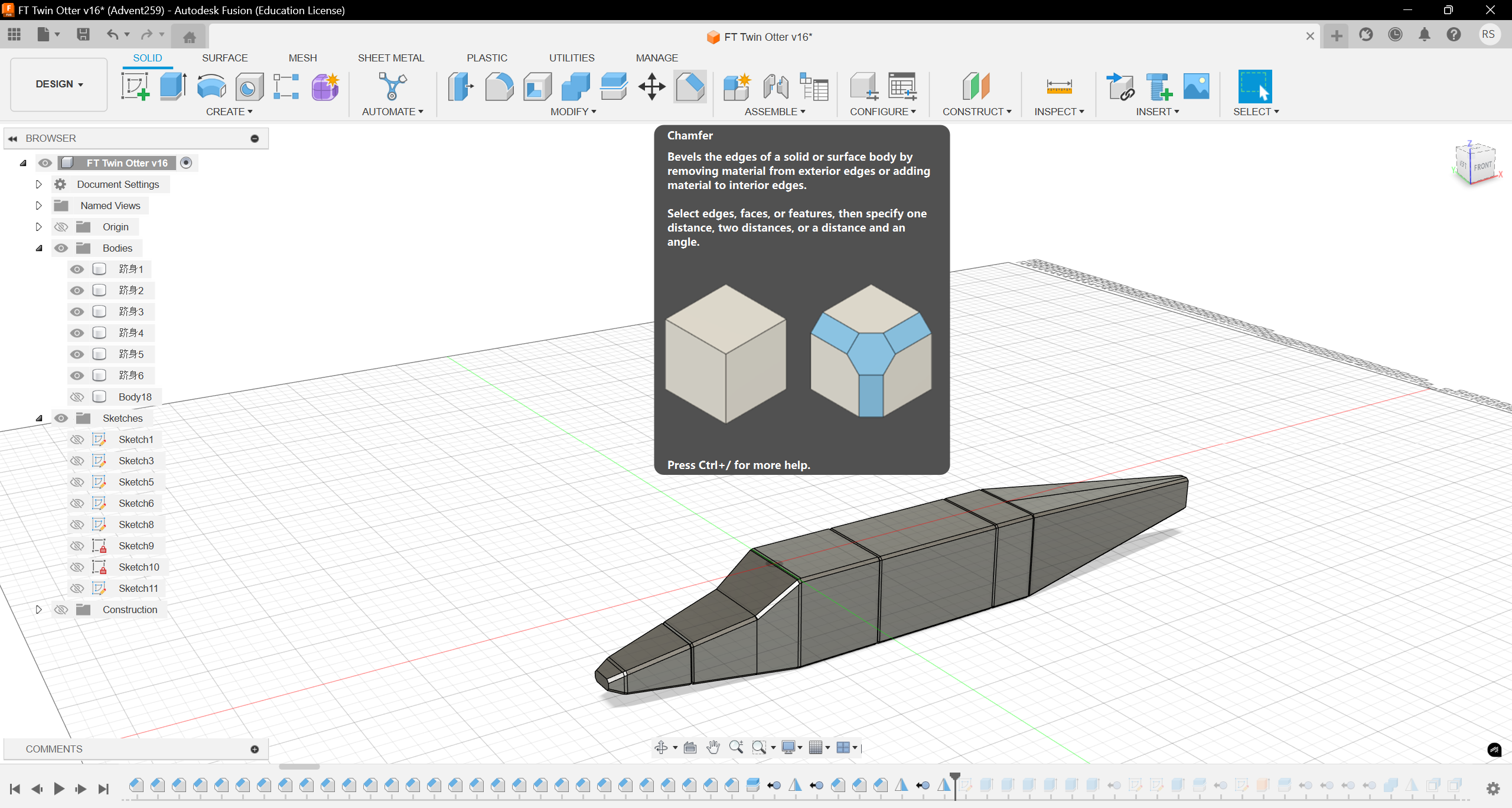Click the timeline horizontal scrollbar
Image resolution: width=1512 pixels, height=808 pixels.
(x=299, y=767)
